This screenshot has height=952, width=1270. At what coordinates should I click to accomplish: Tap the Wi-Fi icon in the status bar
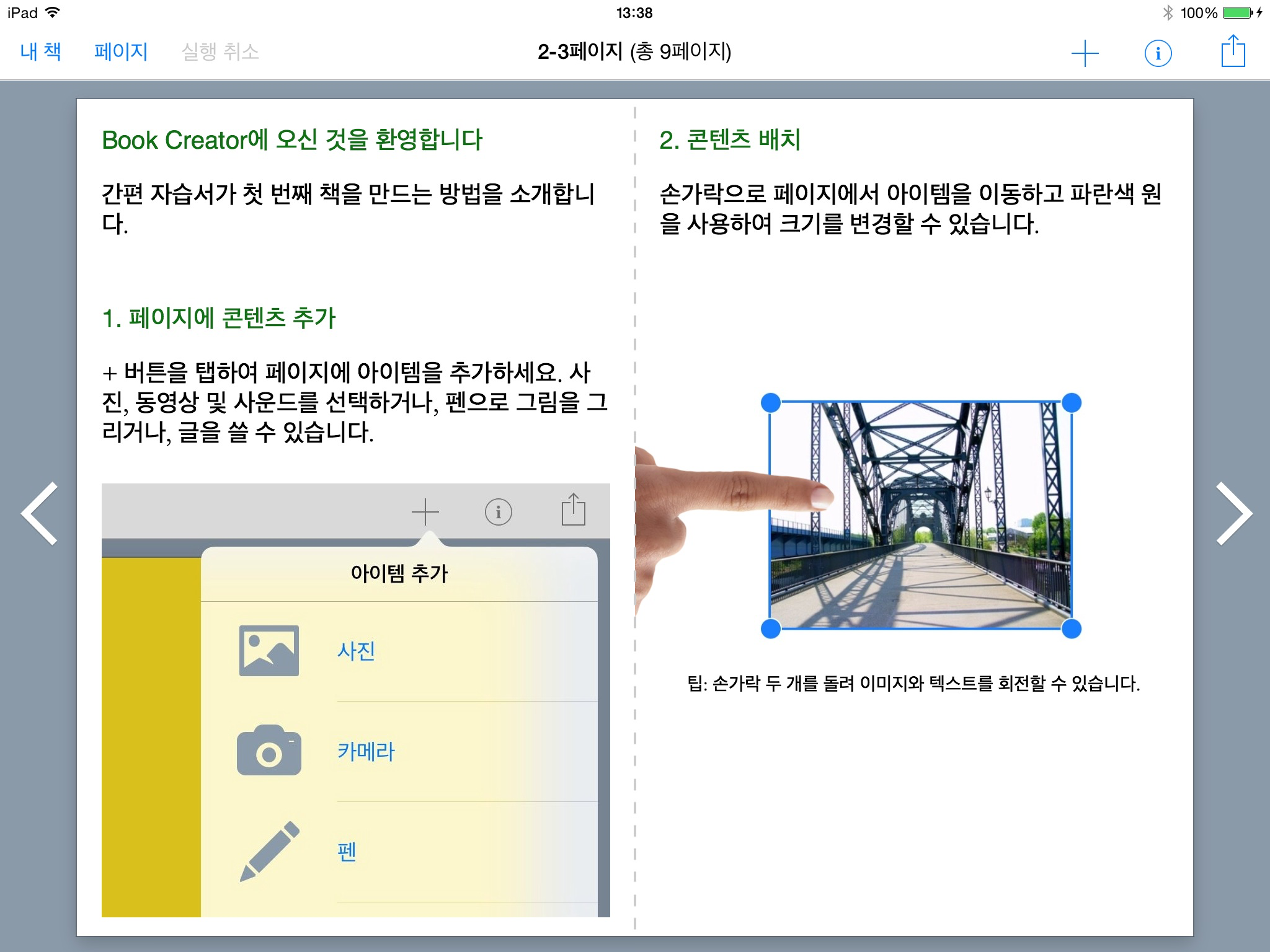coord(53,12)
